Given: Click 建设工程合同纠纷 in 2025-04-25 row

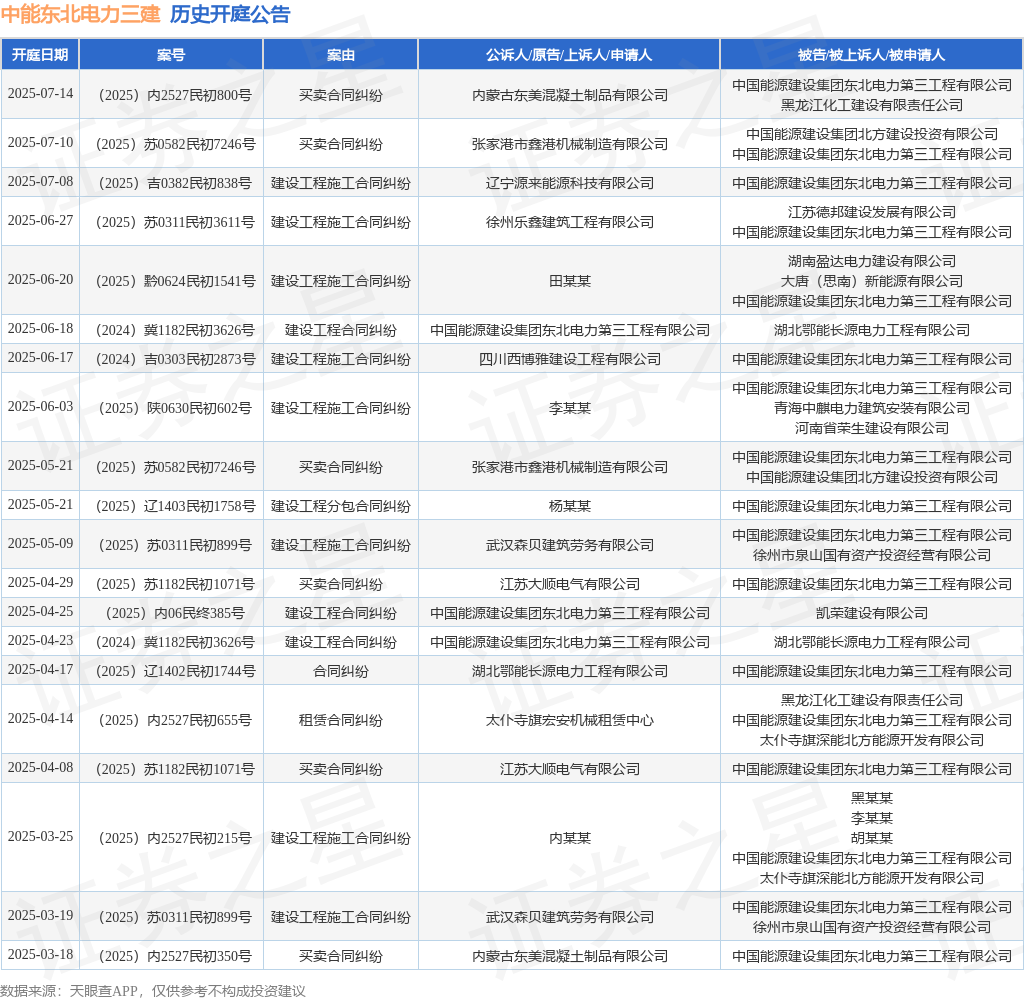Looking at the screenshot, I should (x=340, y=614).
